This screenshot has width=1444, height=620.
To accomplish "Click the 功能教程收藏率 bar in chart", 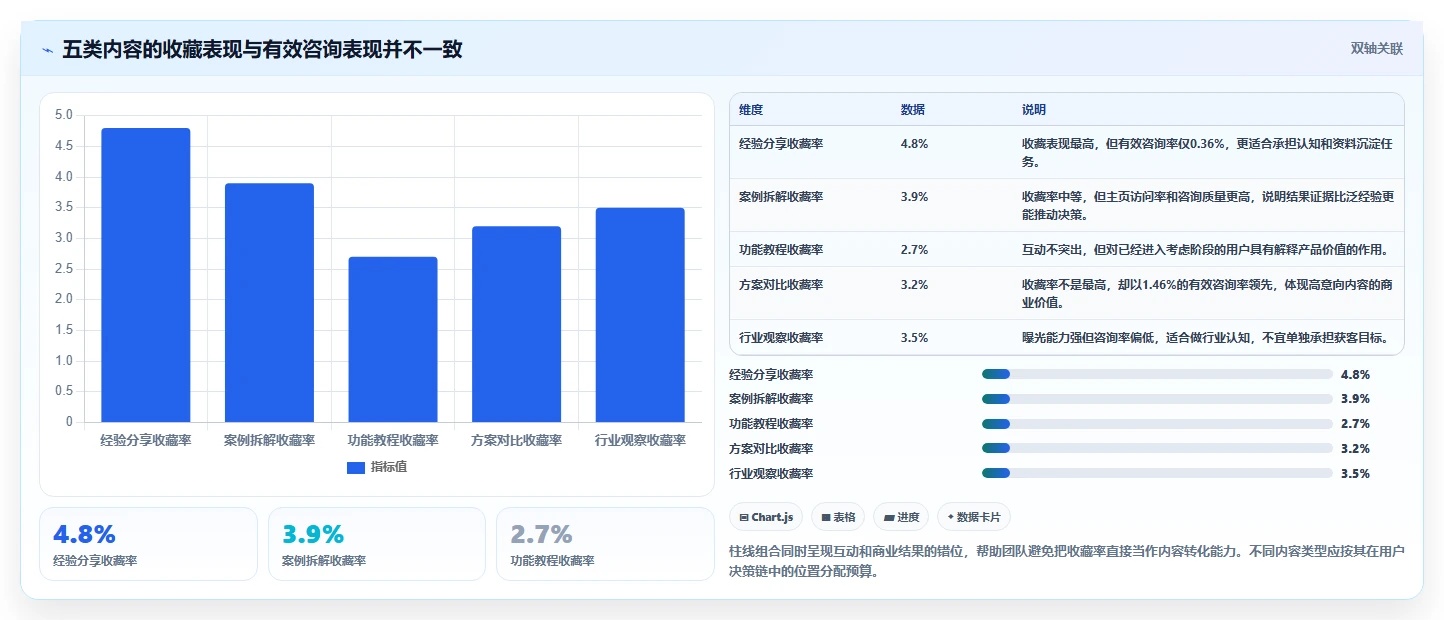I will click(393, 339).
